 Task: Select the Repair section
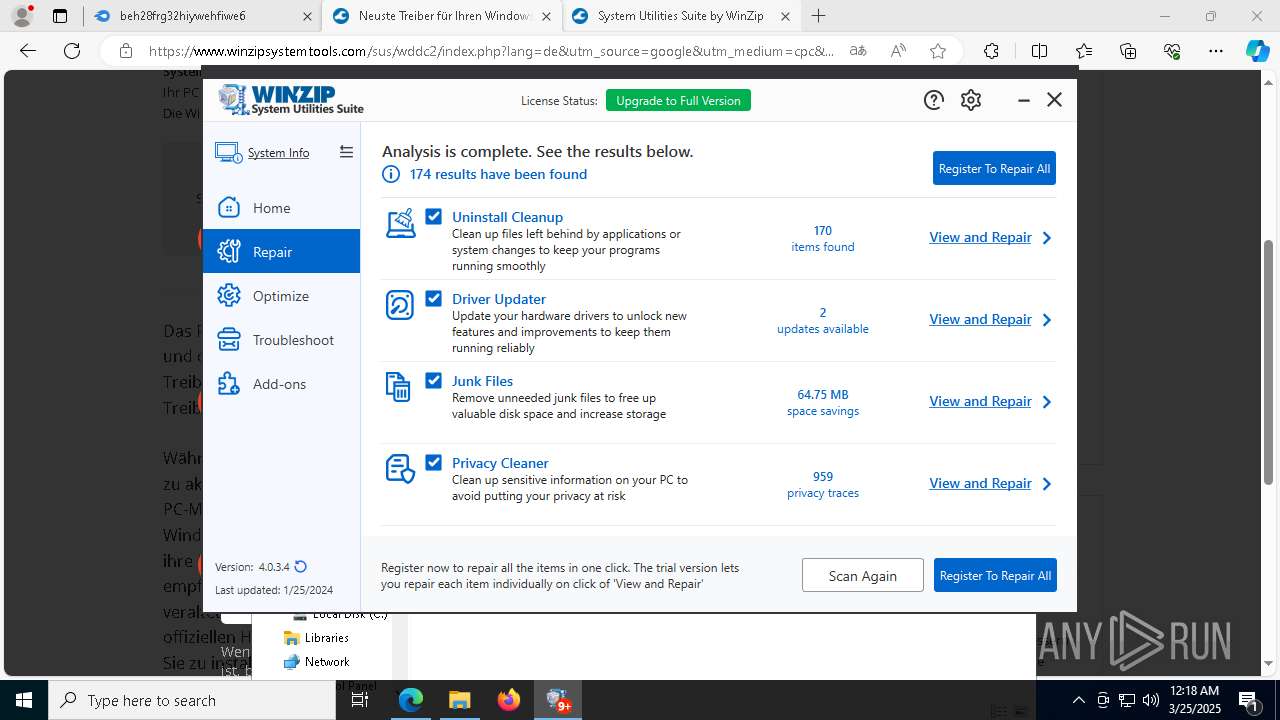281,252
